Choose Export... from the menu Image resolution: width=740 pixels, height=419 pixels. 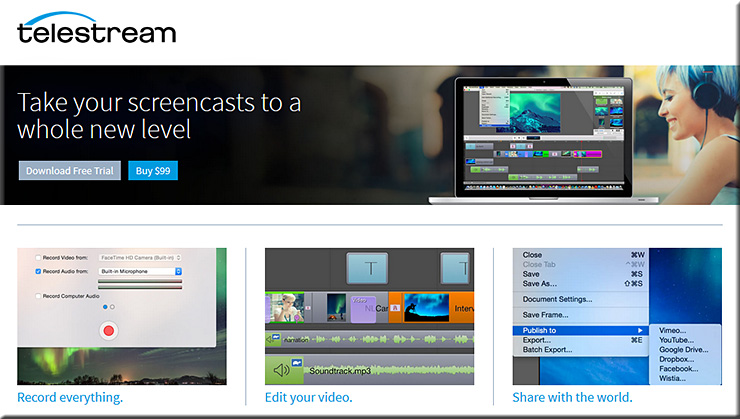[x=537, y=340]
